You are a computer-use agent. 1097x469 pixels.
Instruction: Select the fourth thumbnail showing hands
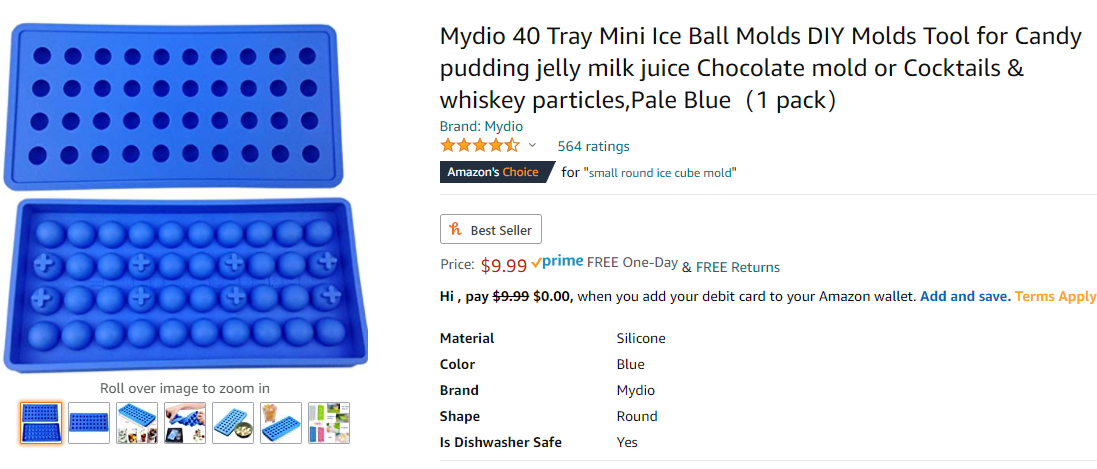click(x=185, y=423)
